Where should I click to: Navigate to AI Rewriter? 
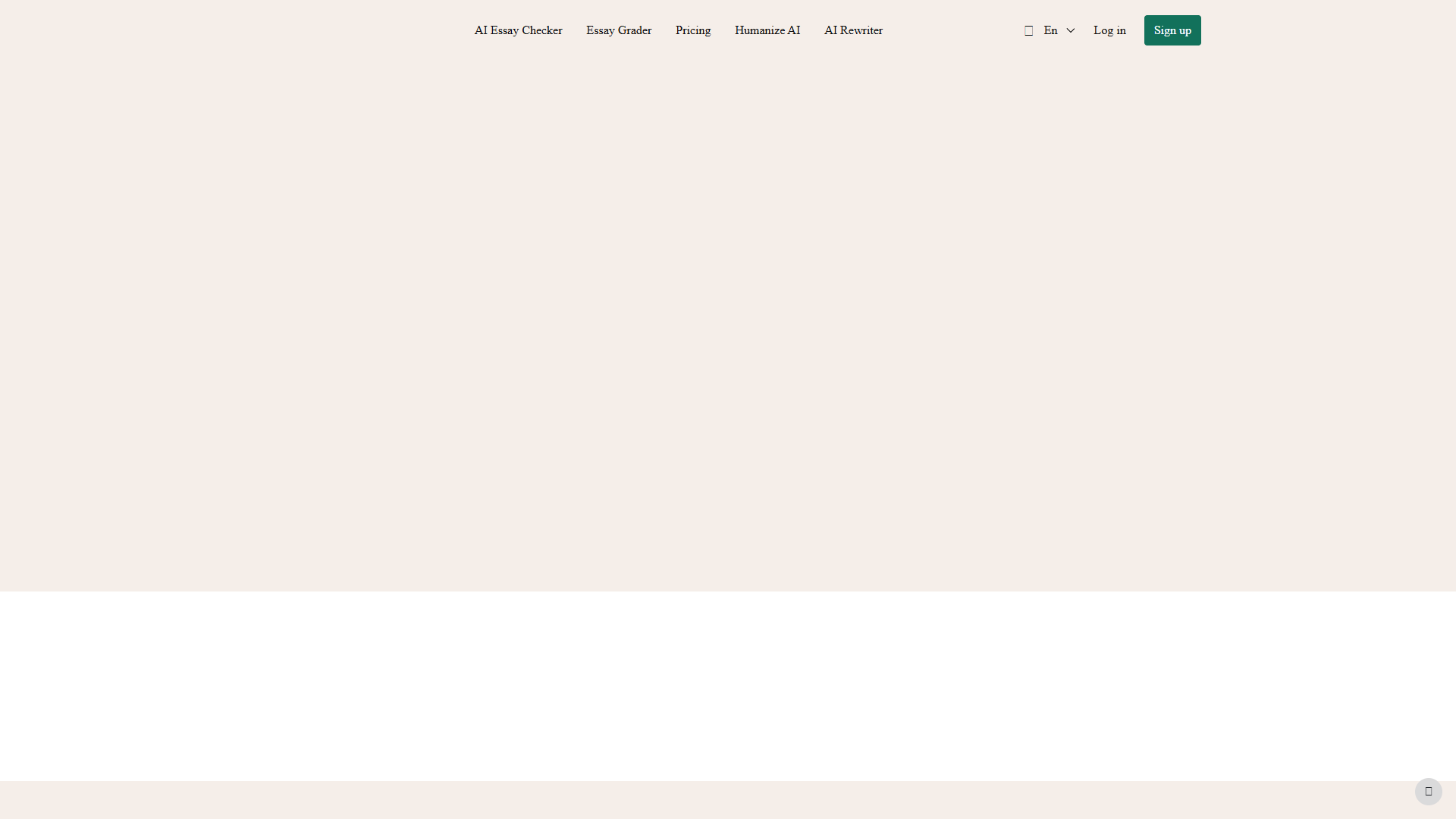click(853, 30)
